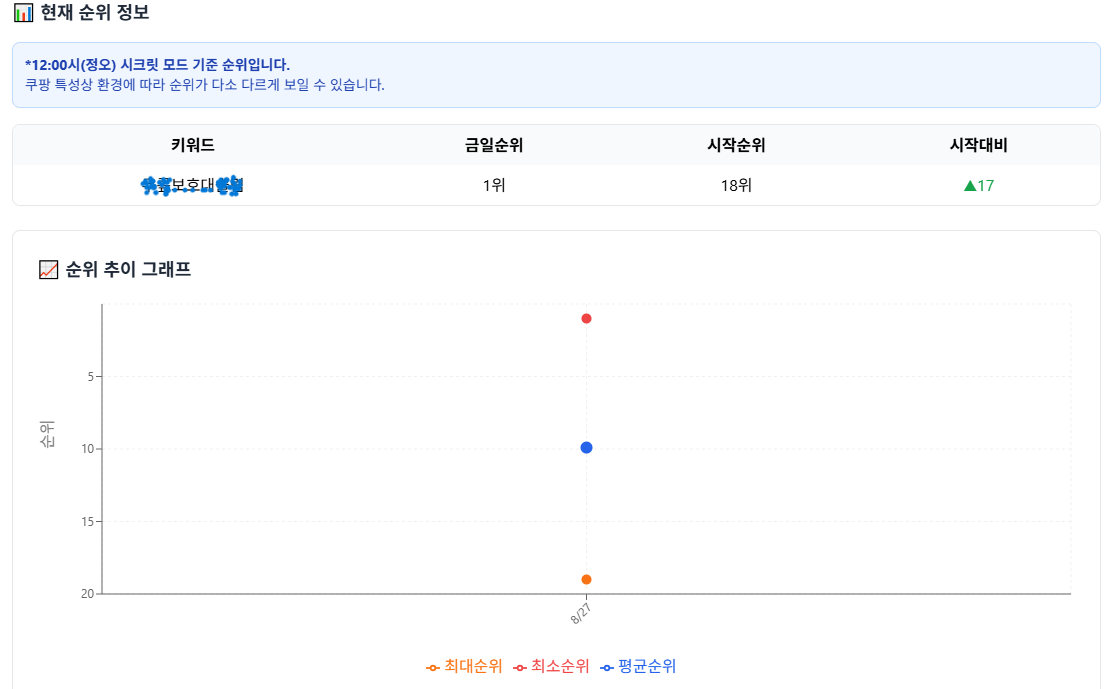
Task: Click the vertical 순위 y-axis label
Action: pos(47,435)
